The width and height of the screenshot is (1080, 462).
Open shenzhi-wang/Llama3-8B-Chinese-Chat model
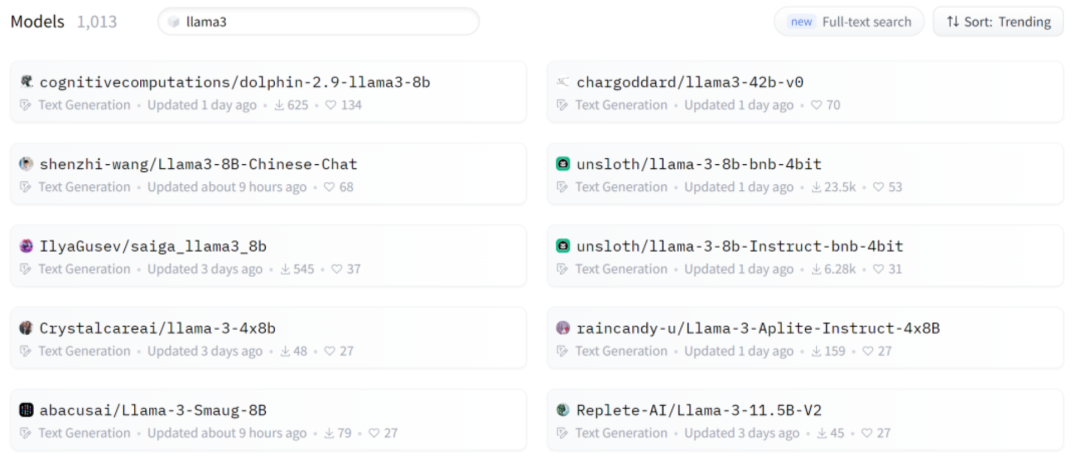pos(268,174)
